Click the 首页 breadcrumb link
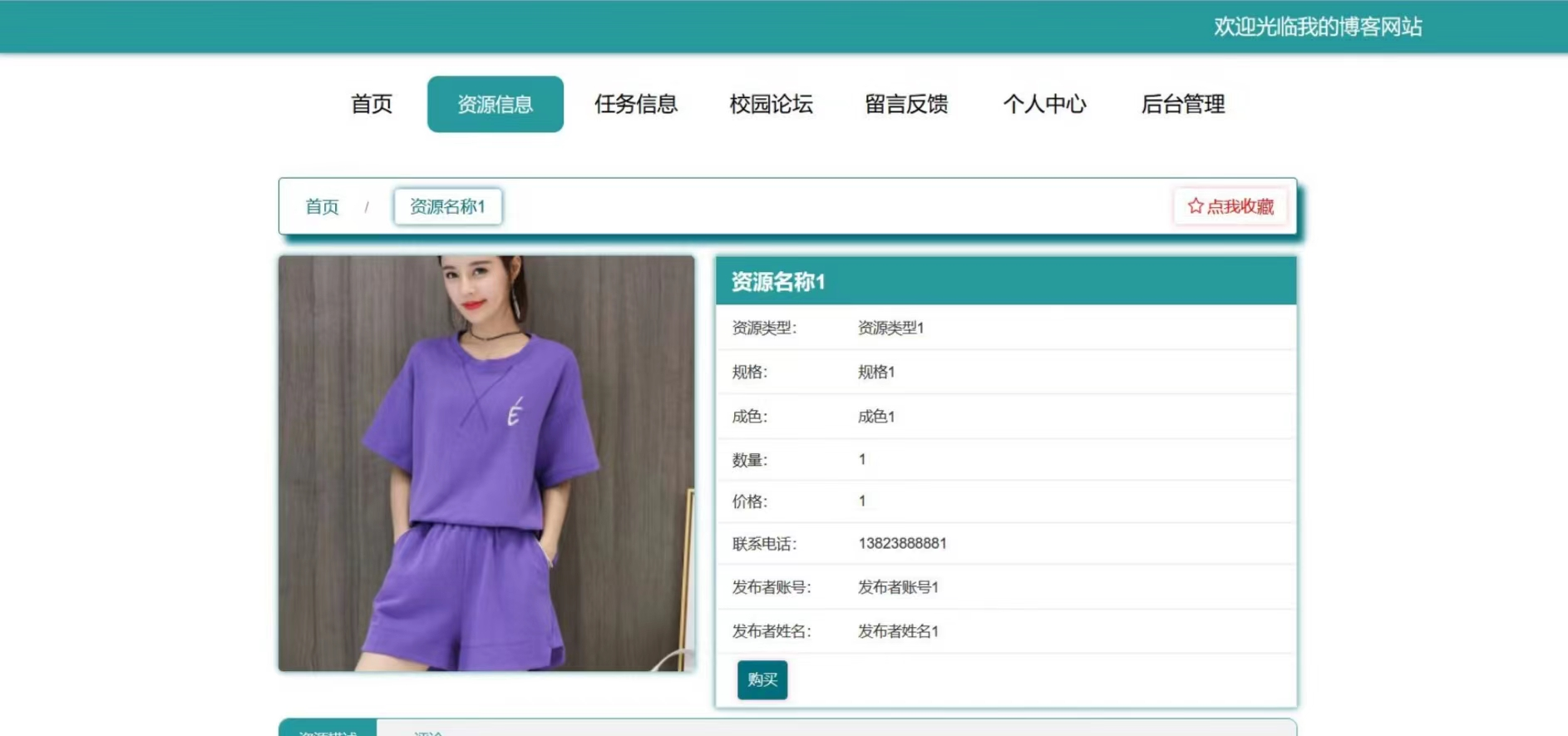This screenshot has width=1568, height=736. click(x=322, y=206)
